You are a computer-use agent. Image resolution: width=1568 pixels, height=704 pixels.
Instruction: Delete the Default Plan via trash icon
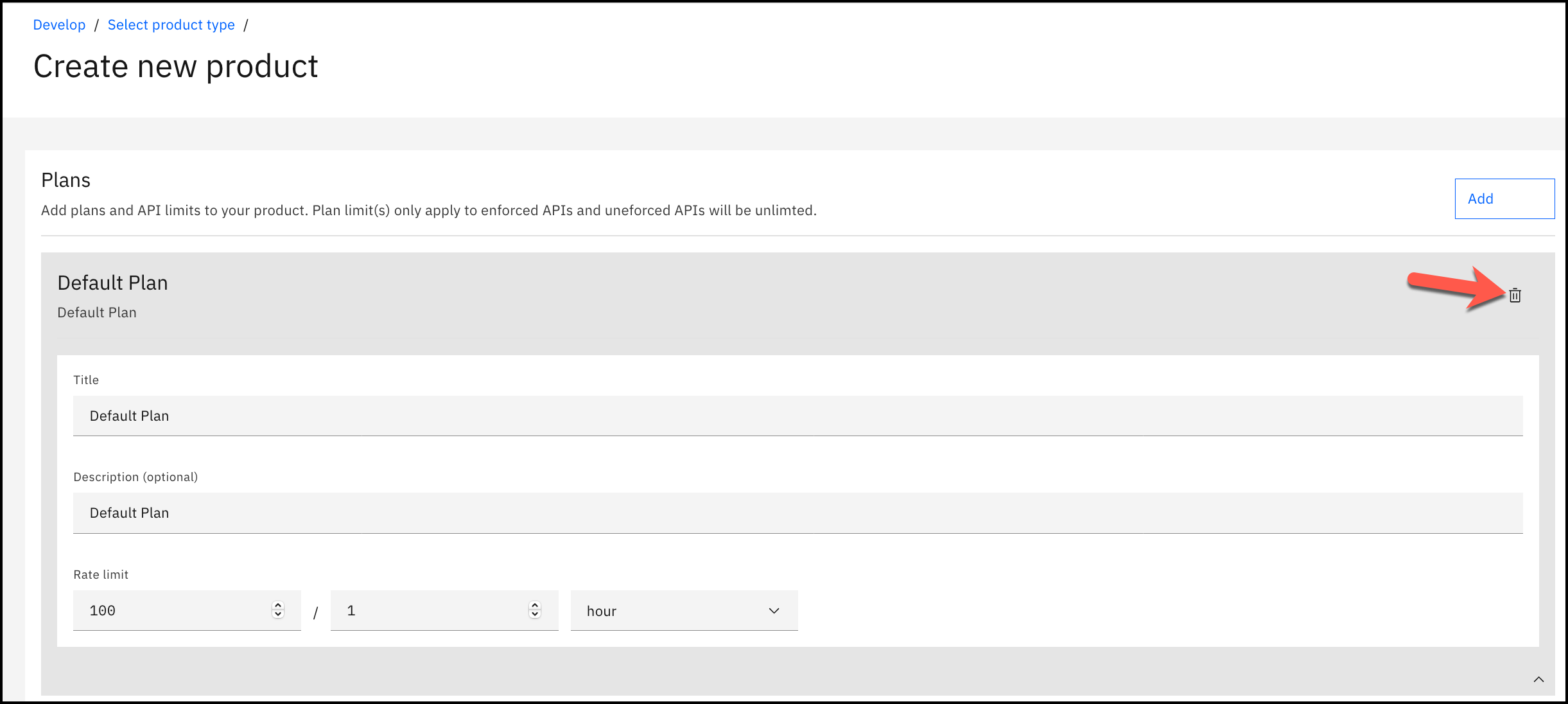(x=1515, y=295)
